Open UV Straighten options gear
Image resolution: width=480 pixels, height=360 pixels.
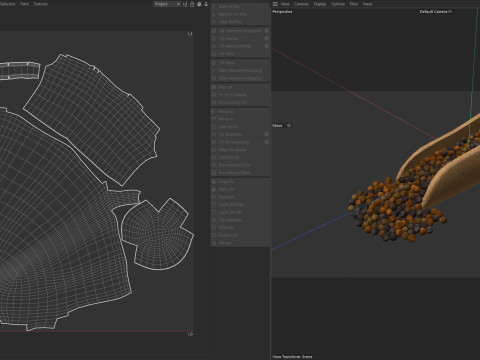267,134
